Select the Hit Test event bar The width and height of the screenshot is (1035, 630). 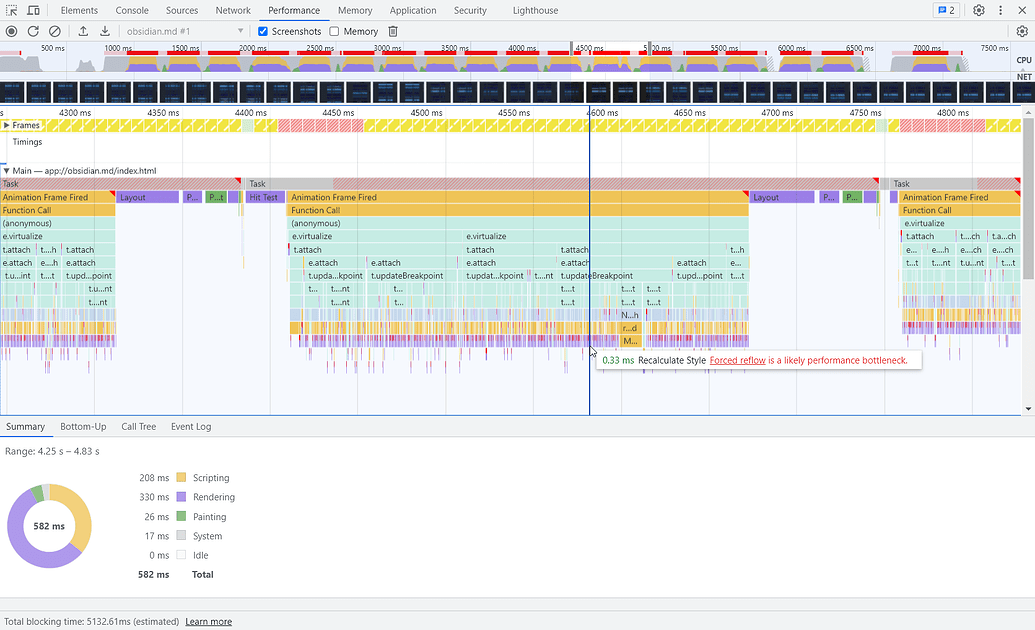265,197
